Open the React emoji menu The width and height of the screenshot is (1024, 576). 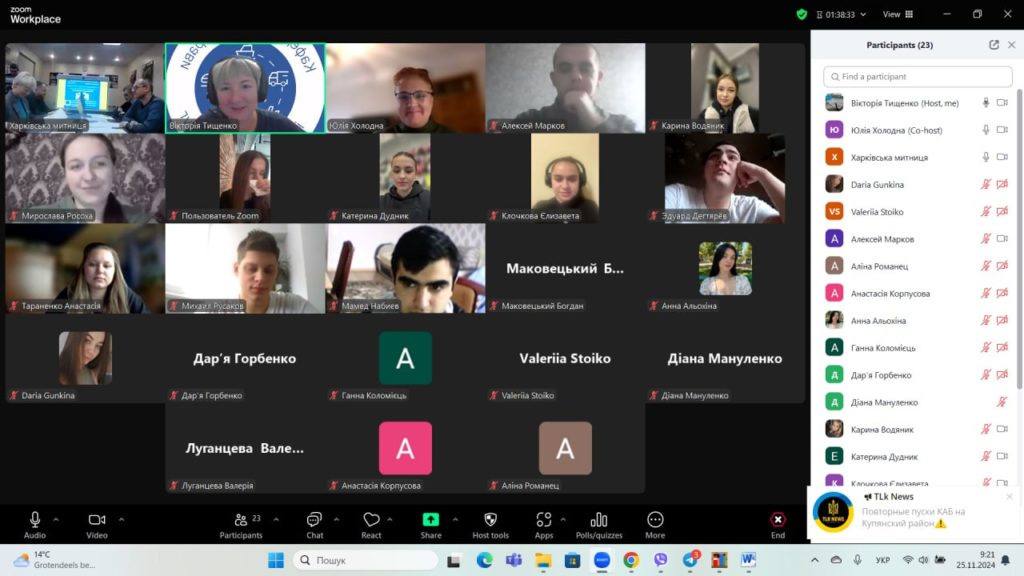(x=371, y=524)
